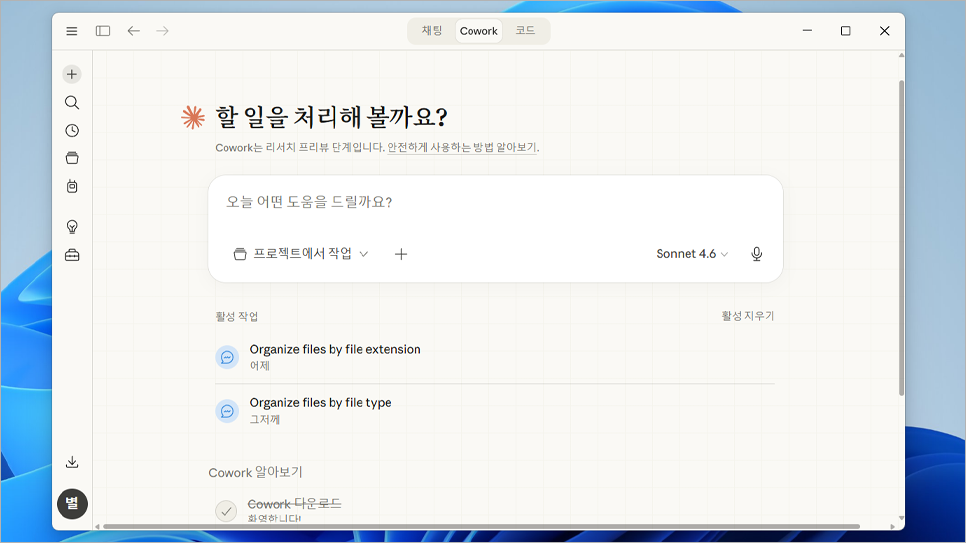This screenshot has height=543, width=966.
Task: Start a new task with plus icon
Action: (x=72, y=75)
